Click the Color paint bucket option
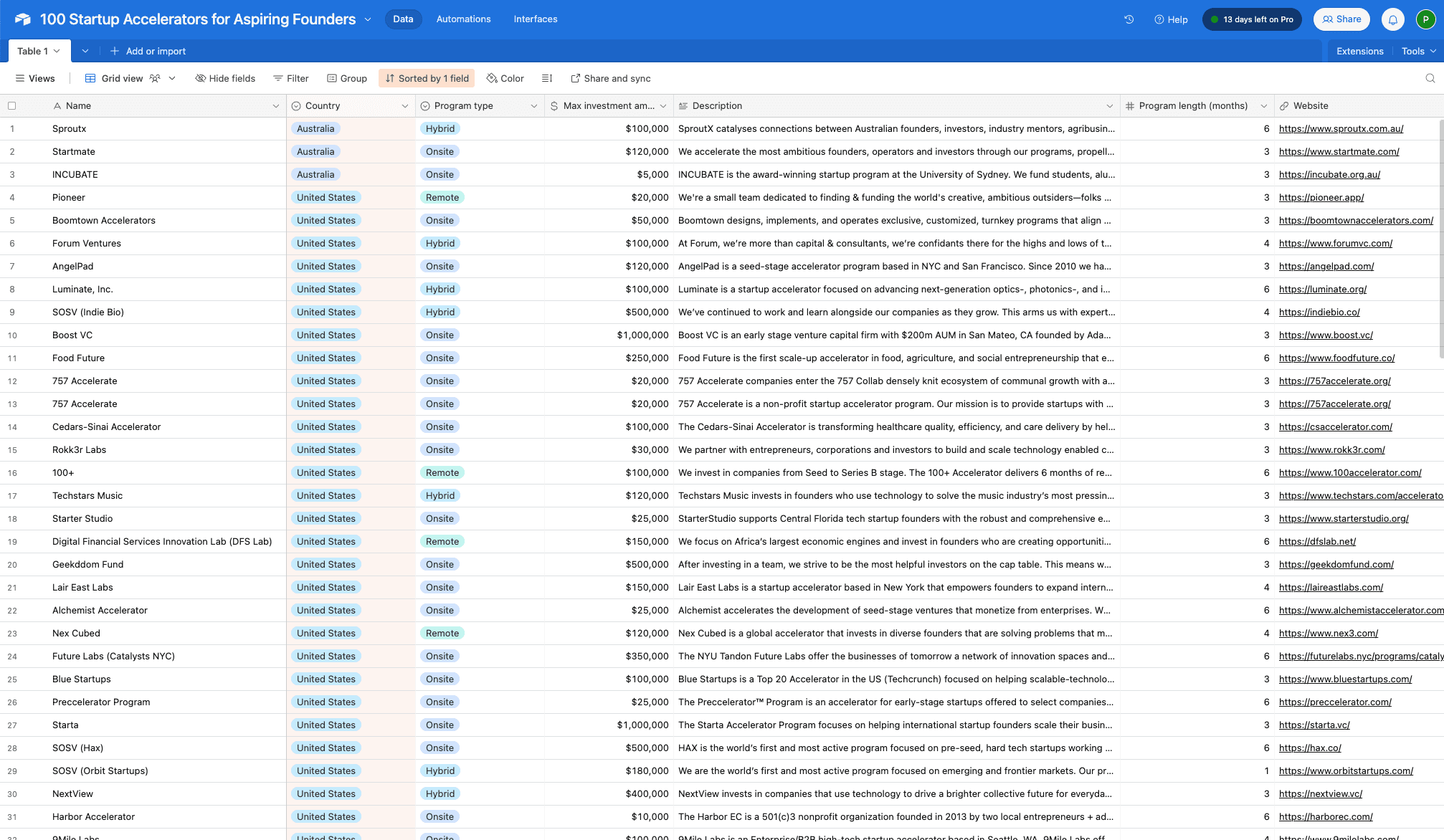The height and width of the screenshot is (840, 1444). coord(505,78)
